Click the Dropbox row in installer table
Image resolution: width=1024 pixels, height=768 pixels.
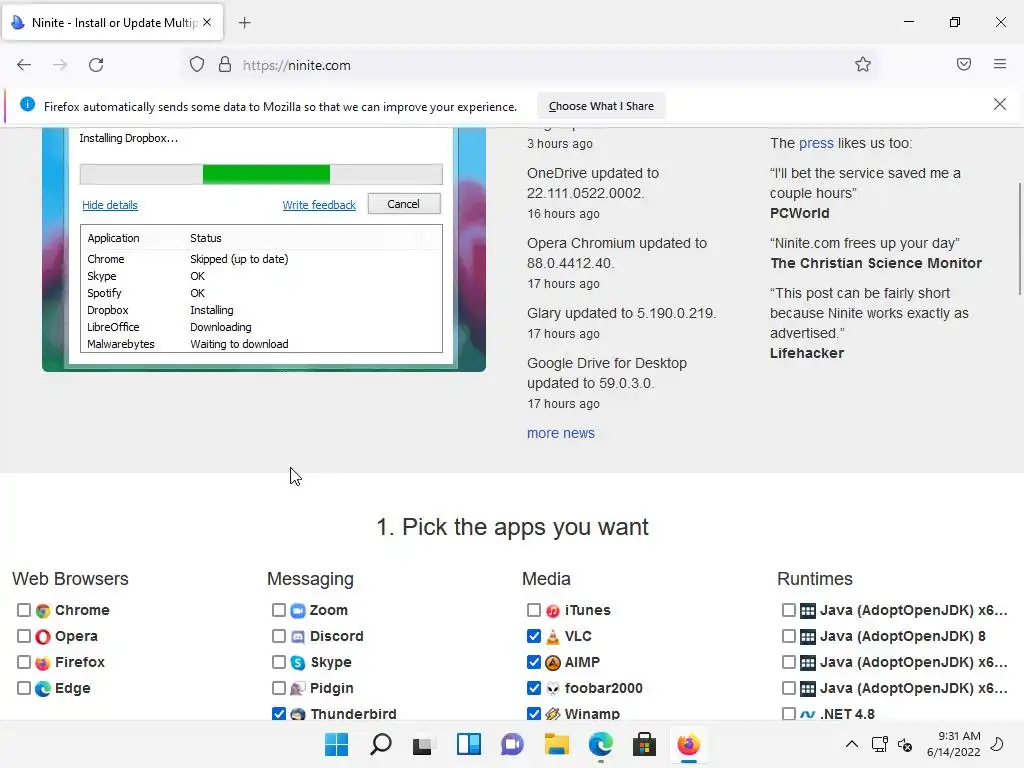point(261,310)
